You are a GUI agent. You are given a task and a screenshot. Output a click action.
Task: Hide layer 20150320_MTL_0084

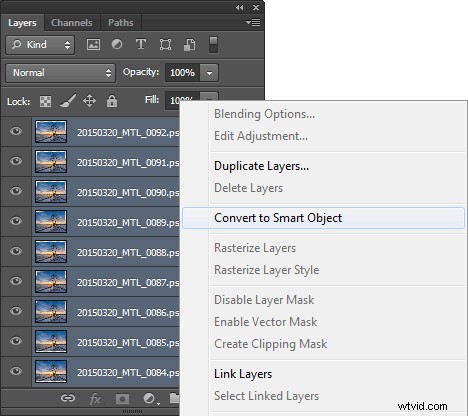tap(16, 371)
